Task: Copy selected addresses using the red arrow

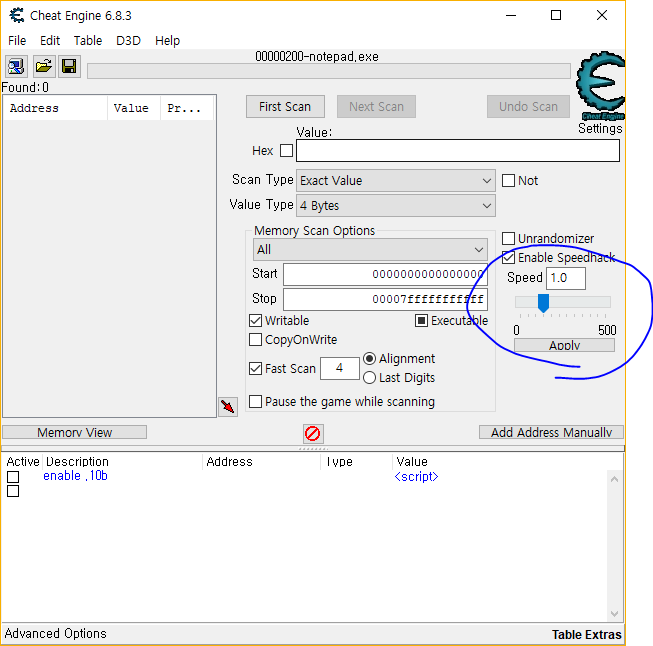Action: [228, 407]
